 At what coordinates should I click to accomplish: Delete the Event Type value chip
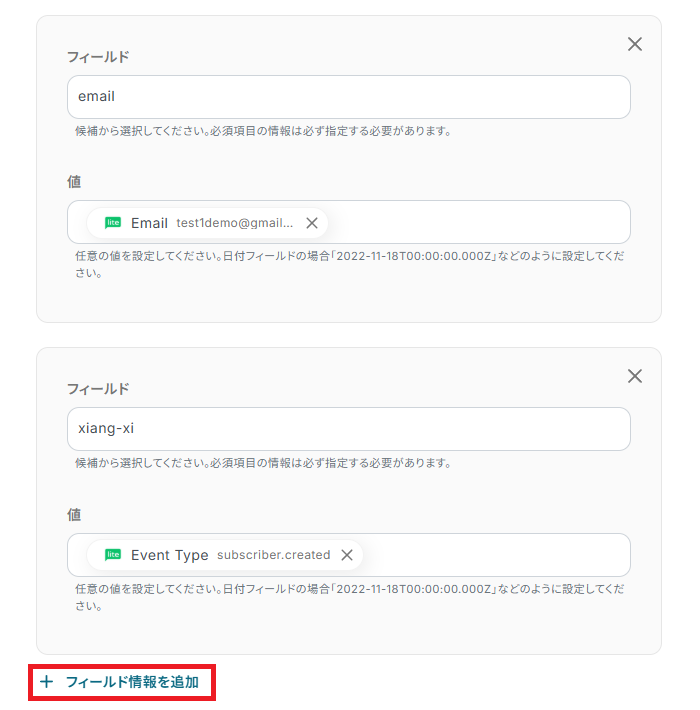click(347, 555)
